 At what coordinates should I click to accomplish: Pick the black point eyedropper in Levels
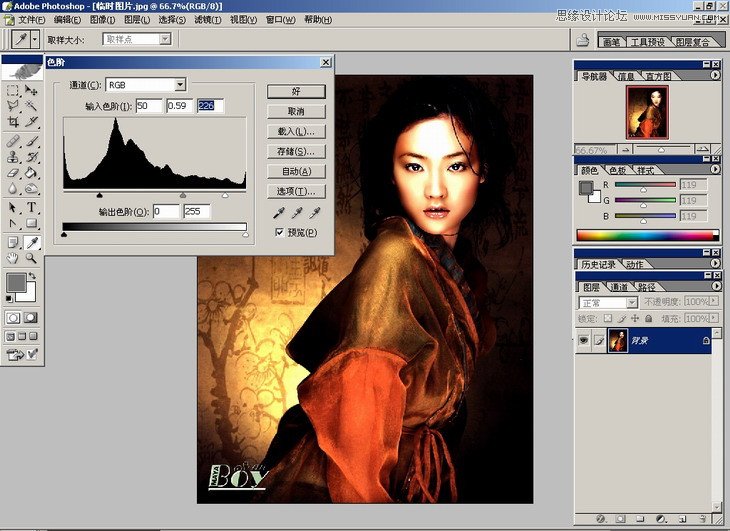click(x=278, y=213)
